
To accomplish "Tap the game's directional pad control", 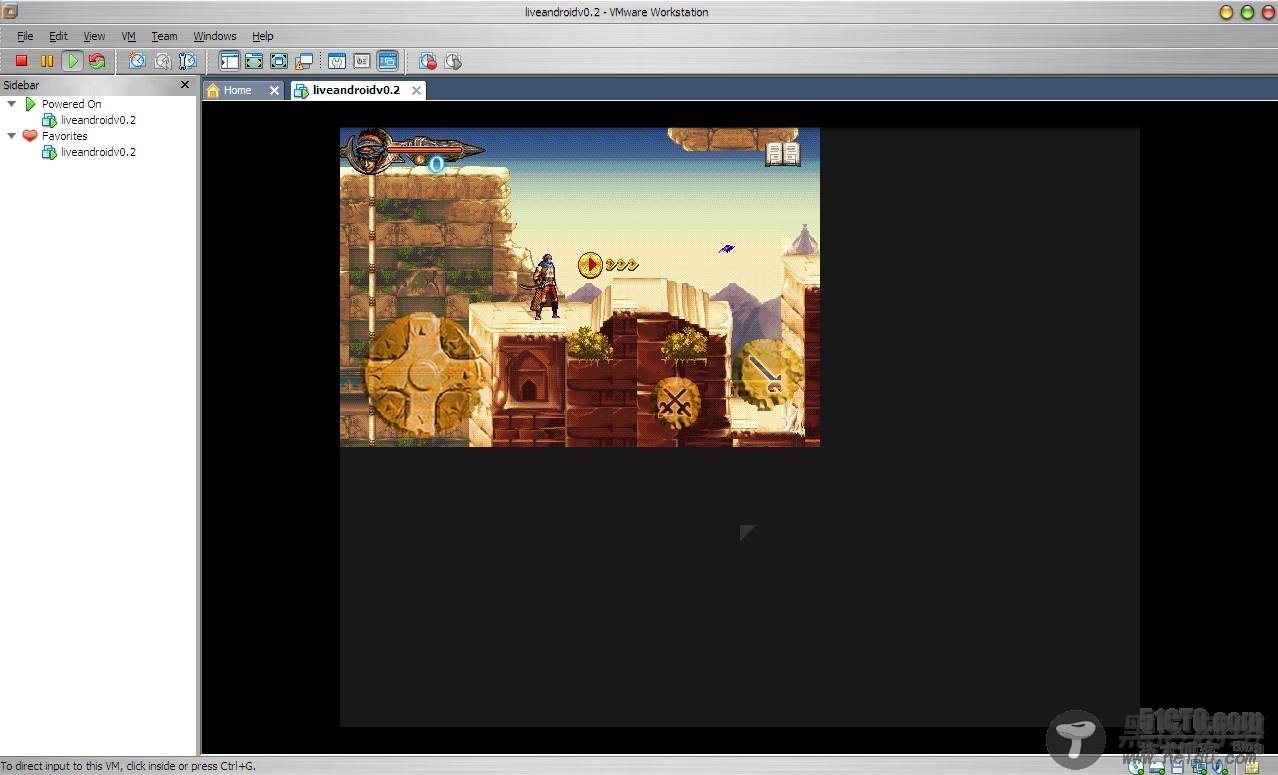I will 422,376.
